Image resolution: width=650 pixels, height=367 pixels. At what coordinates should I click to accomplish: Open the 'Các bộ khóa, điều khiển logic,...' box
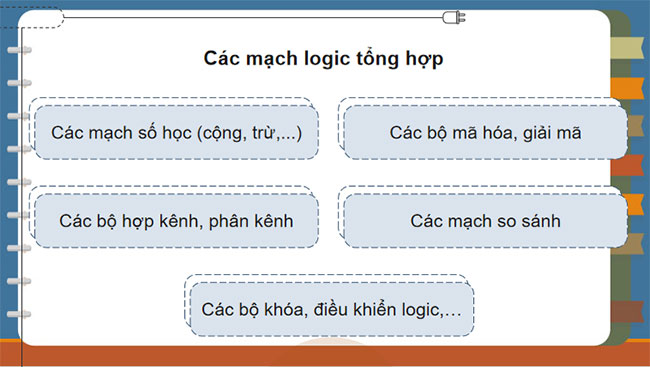[332, 309]
